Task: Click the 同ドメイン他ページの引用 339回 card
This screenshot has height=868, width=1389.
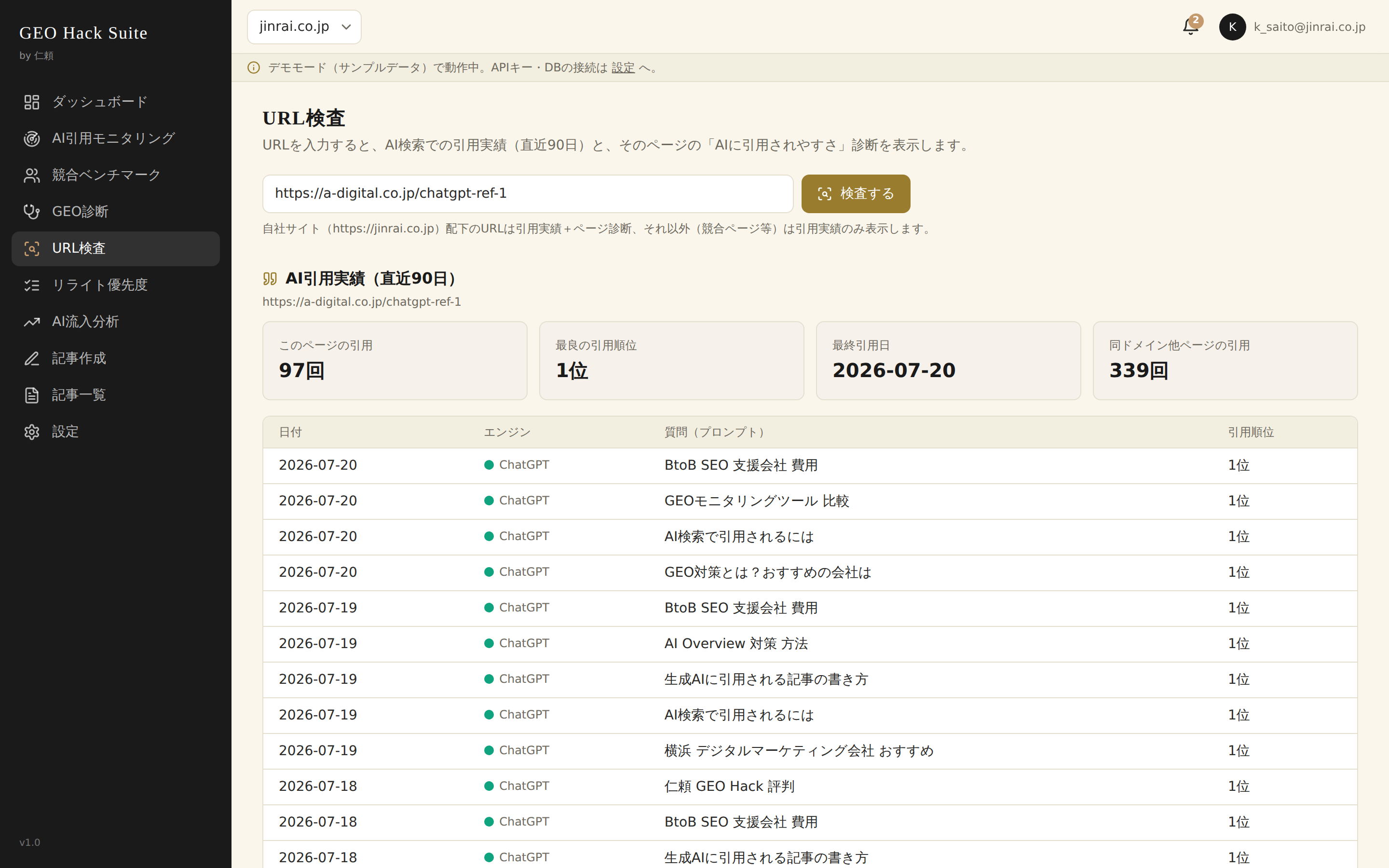Action: point(1225,361)
